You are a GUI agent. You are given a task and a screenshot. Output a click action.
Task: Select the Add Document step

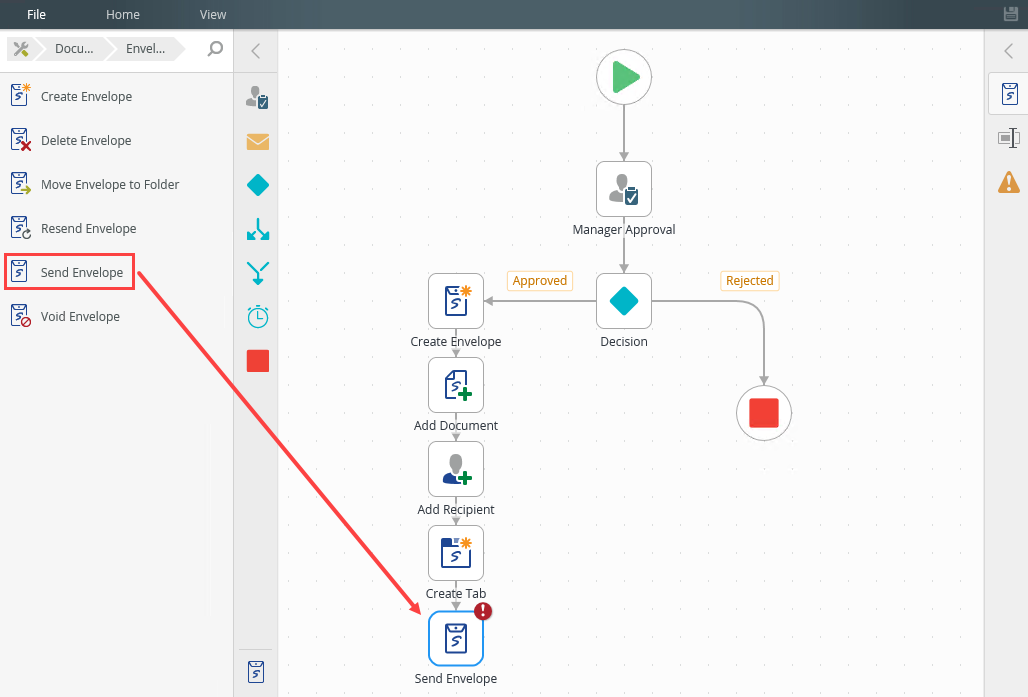(x=456, y=385)
